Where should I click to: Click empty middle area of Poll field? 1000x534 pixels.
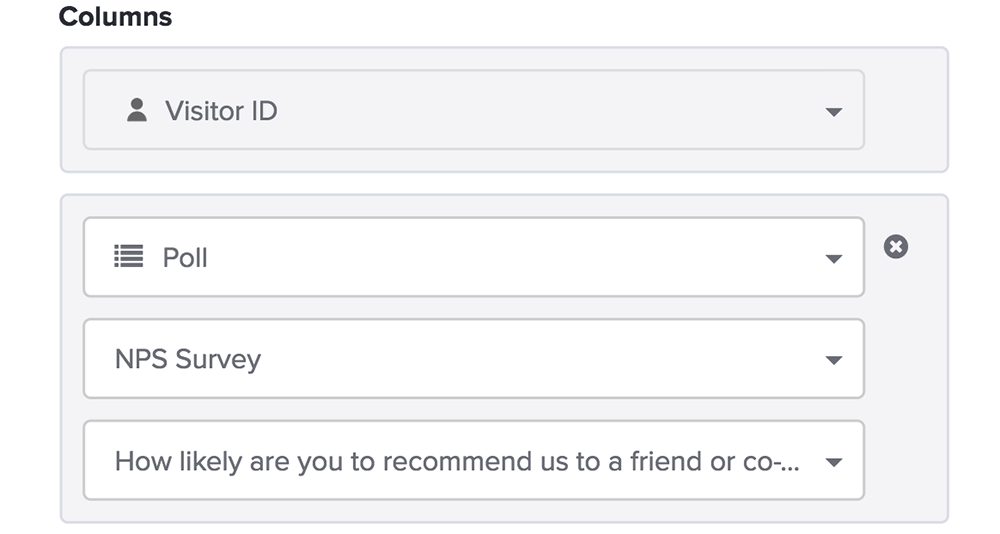click(510, 257)
